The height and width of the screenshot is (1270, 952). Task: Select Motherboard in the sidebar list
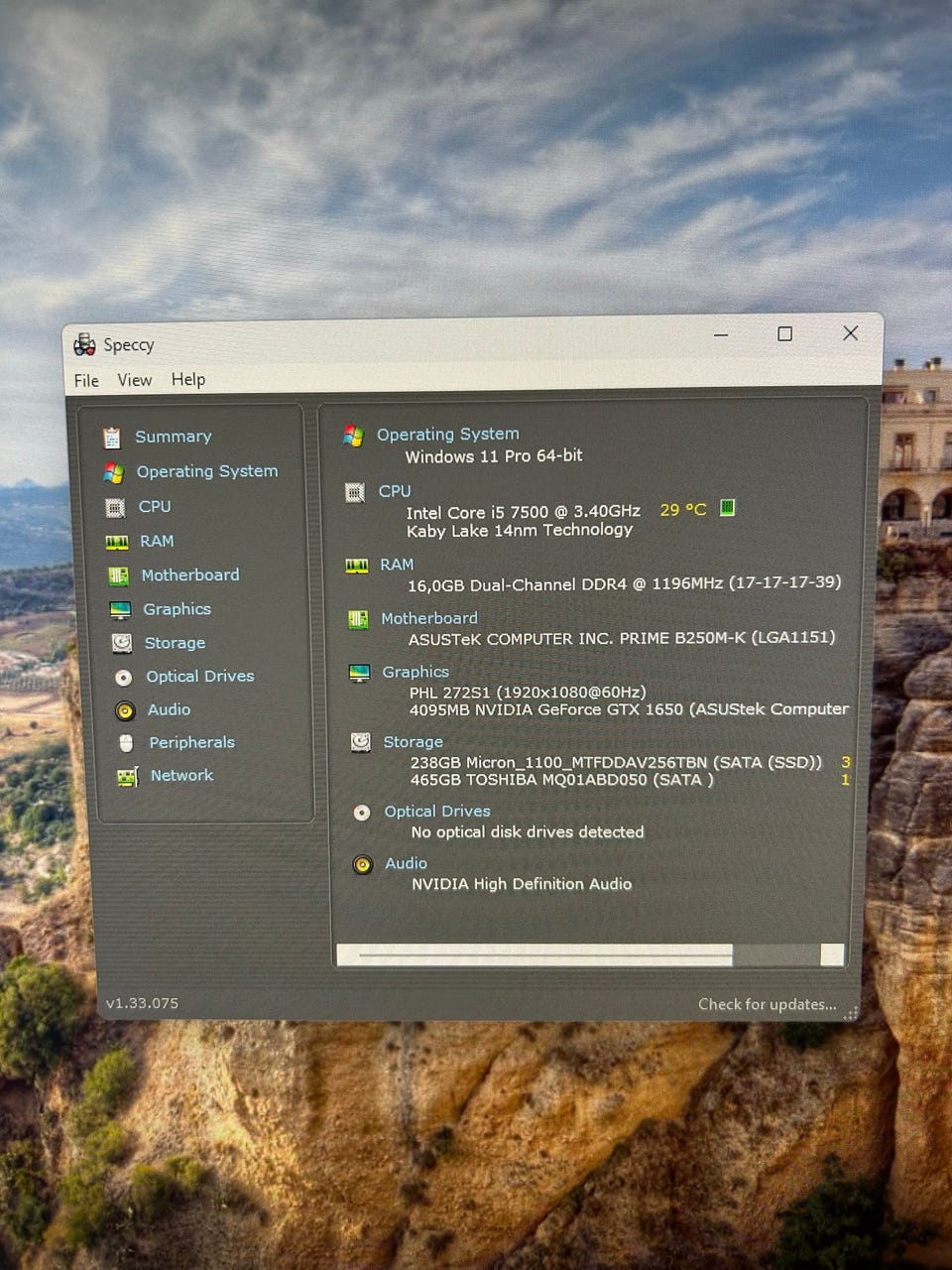190,575
